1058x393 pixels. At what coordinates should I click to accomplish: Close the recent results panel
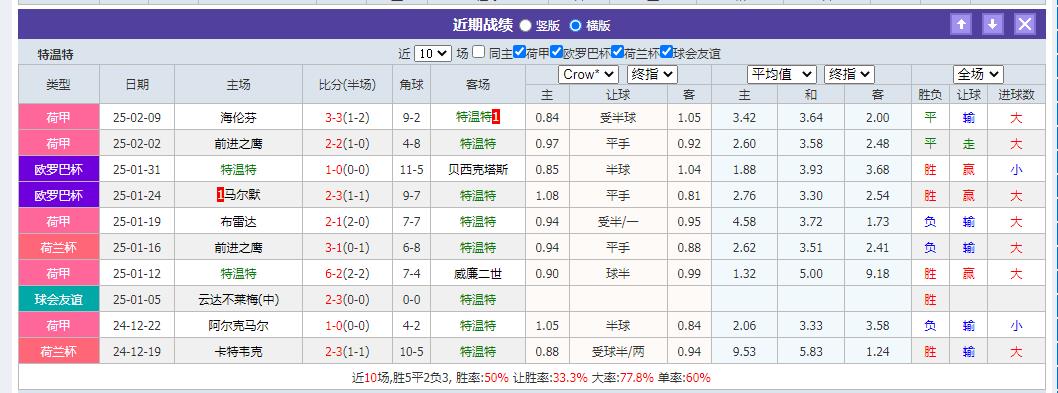[x=1025, y=25]
